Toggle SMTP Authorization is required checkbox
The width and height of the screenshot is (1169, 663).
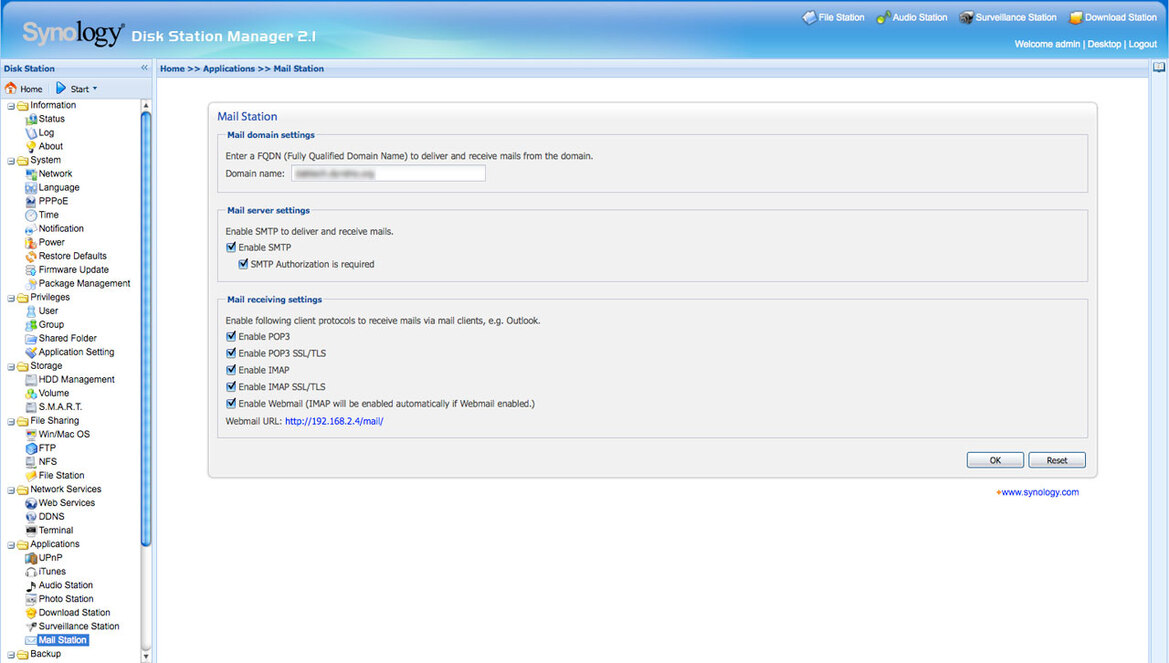243,263
